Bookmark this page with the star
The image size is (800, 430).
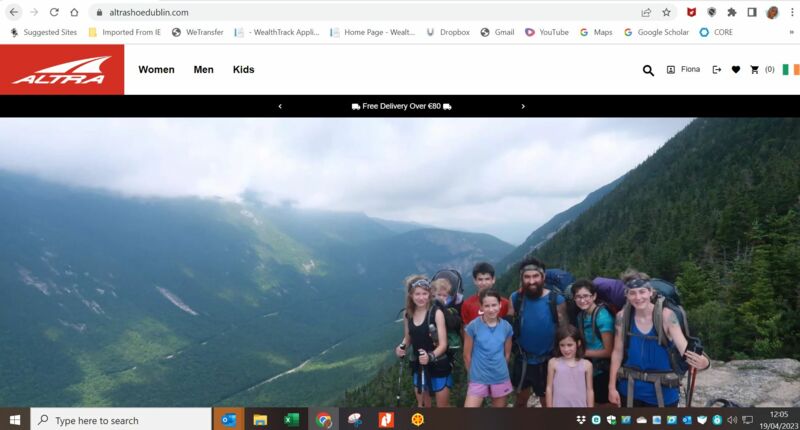(666, 12)
